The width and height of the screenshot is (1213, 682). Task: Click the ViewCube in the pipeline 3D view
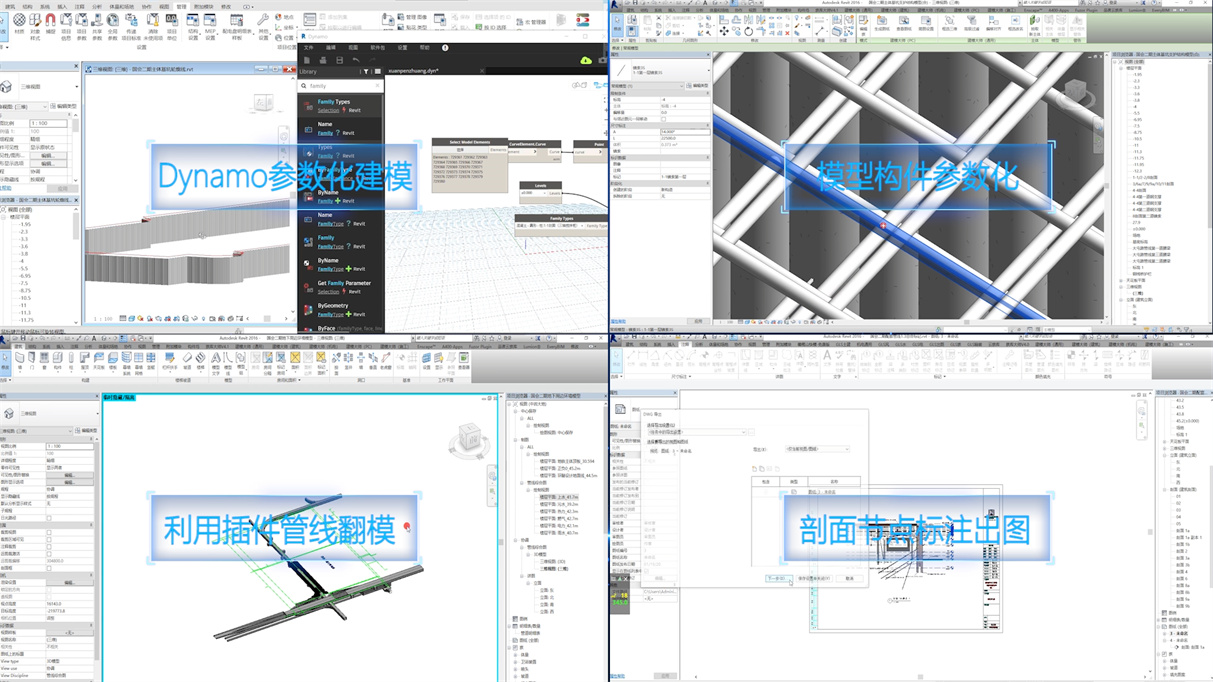pos(468,438)
